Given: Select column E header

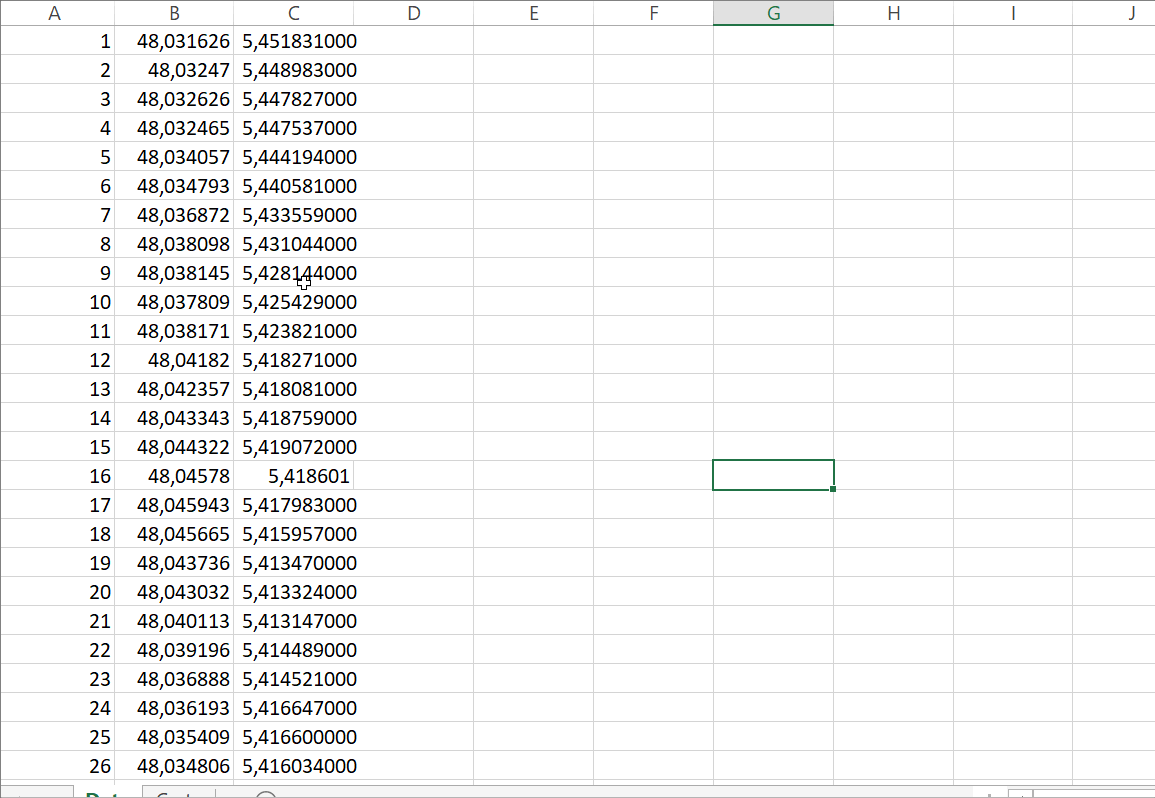Looking at the screenshot, I should (534, 13).
